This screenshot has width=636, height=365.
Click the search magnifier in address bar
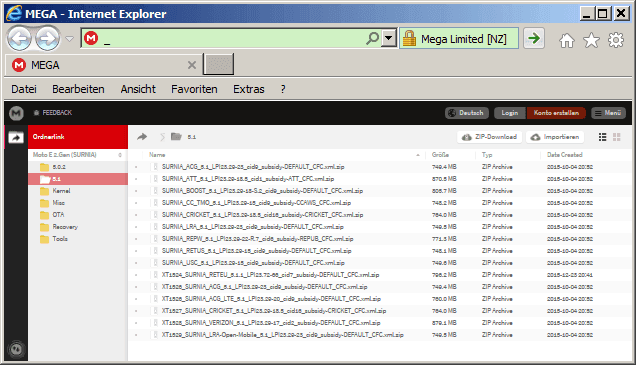(x=372, y=39)
